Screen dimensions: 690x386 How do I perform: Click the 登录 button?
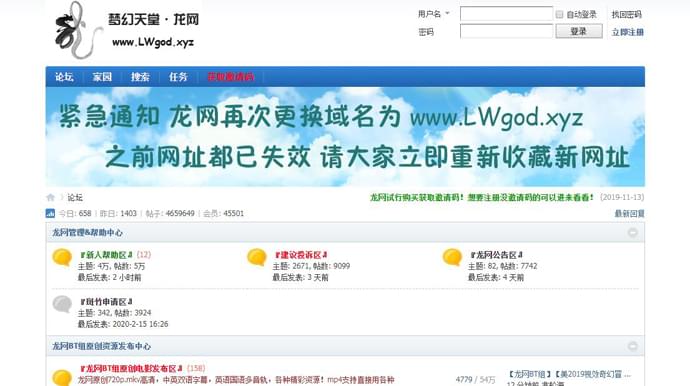(579, 31)
